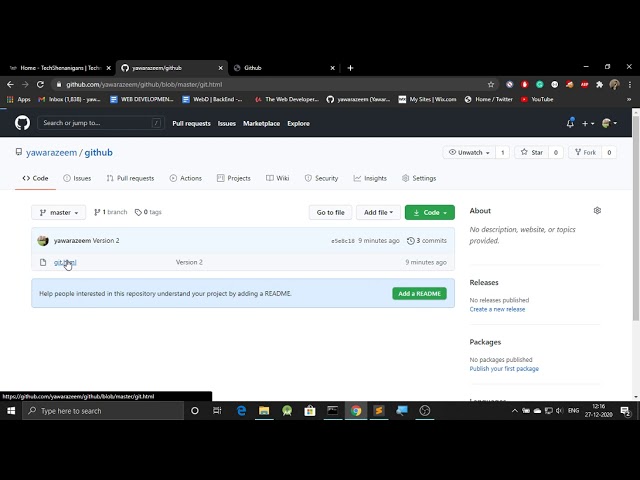The height and width of the screenshot is (480, 640).
Task: Open the master branch dropdown
Action: [x=59, y=212]
